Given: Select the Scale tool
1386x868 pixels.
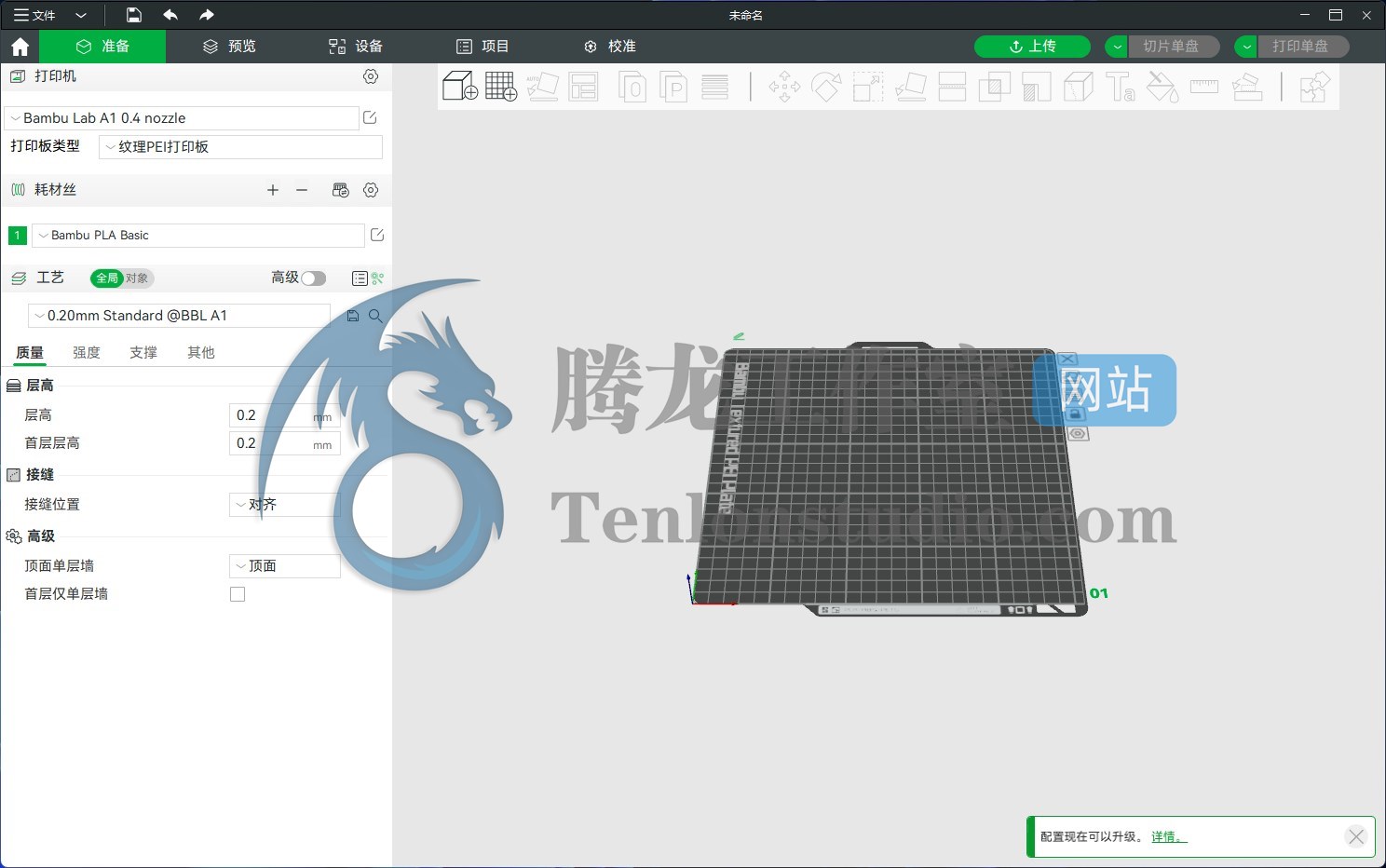Looking at the screenshot, I should [868, 87].
